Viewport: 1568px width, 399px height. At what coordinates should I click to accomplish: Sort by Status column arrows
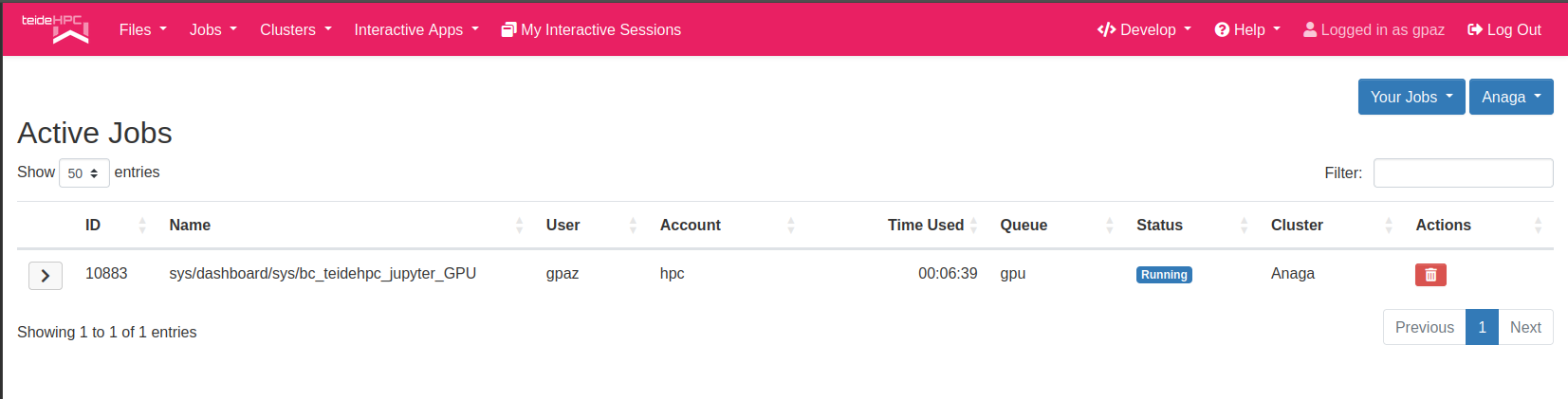click(x=1244, y=226)
